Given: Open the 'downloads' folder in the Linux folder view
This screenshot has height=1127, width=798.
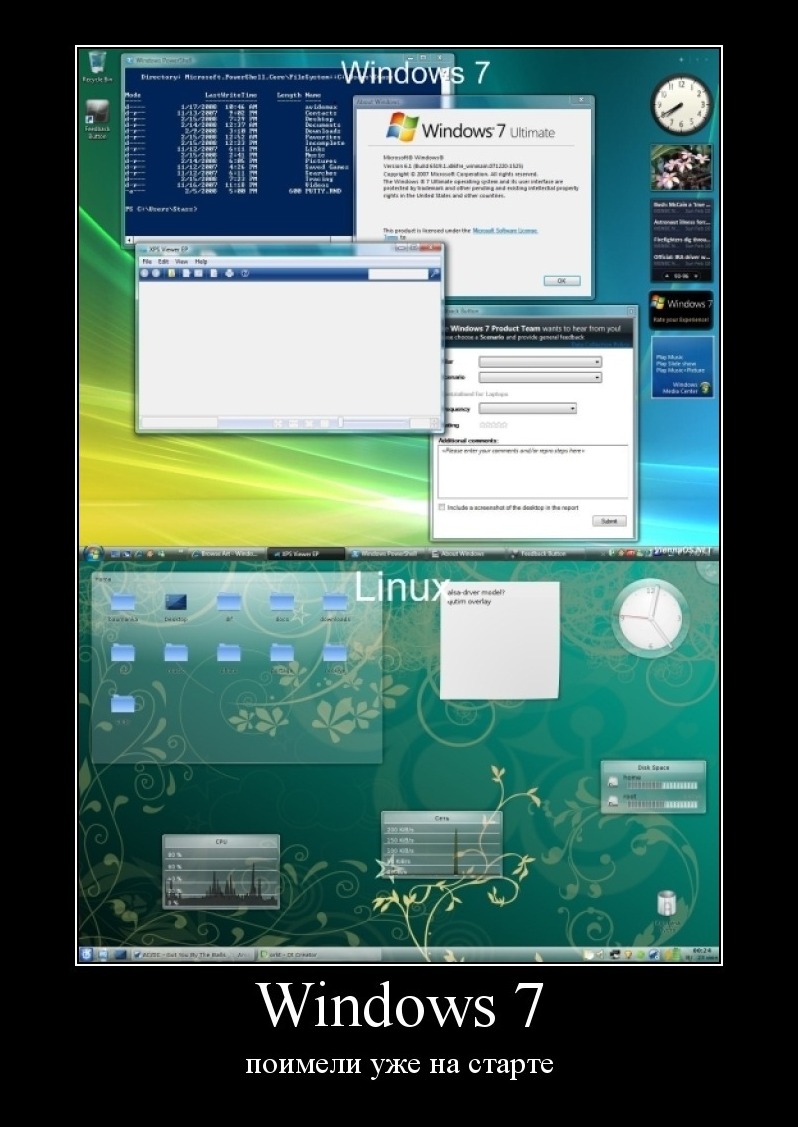Looking at the screenshot, I should (x=335, y=607).
